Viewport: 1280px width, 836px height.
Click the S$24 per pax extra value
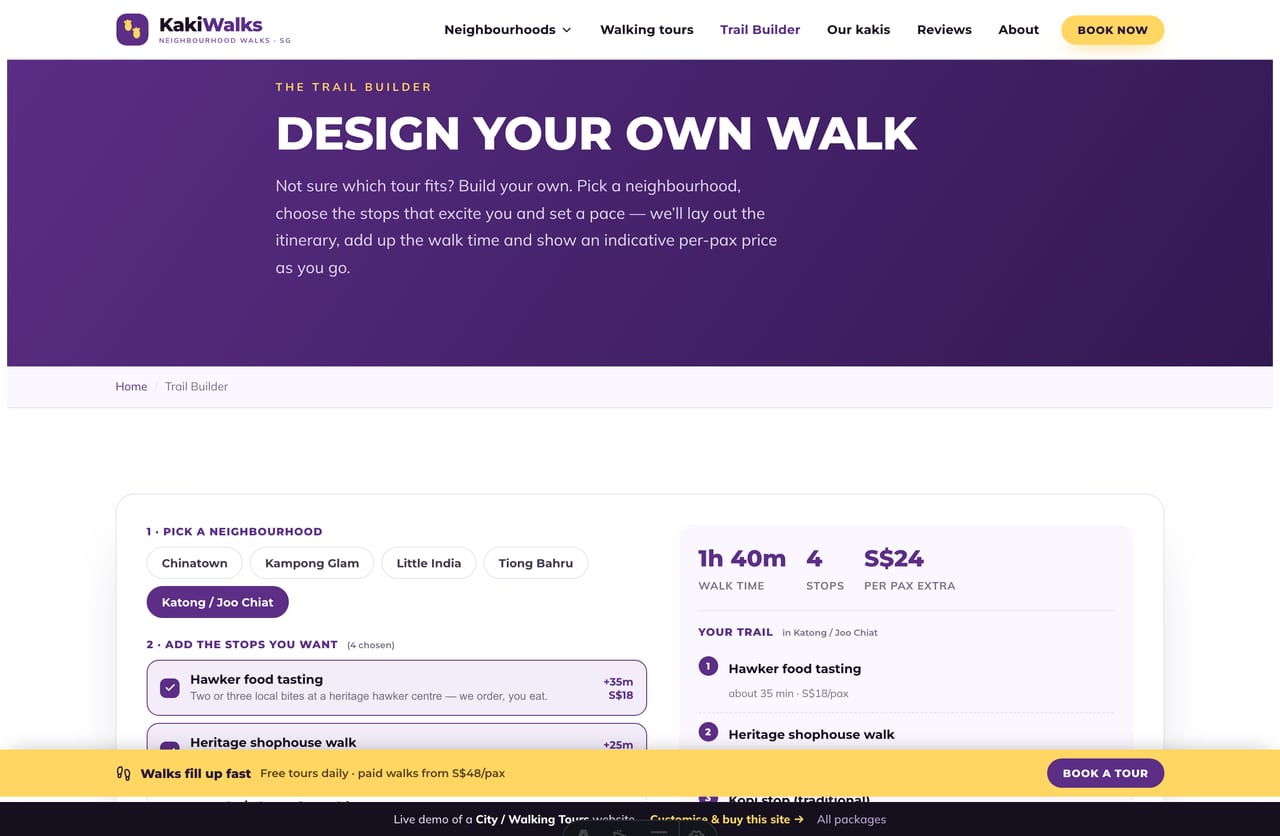pyautogui.click(x=894, y=558)
